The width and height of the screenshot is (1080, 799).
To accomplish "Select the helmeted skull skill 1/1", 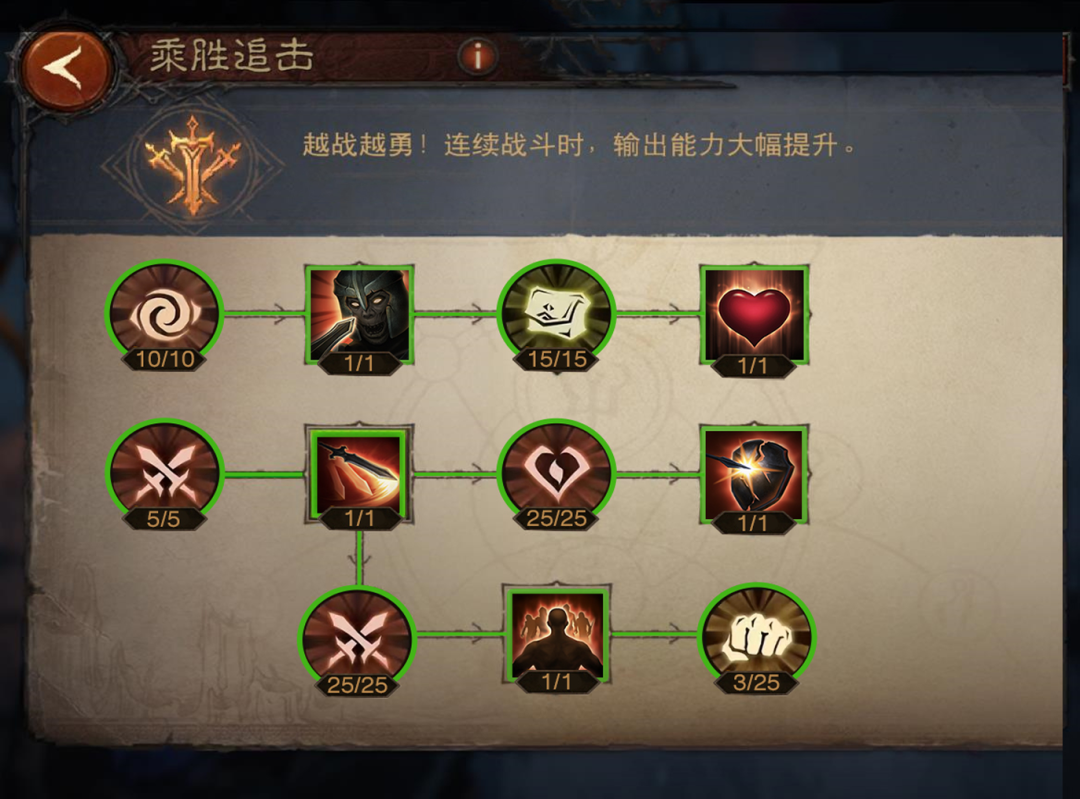I will 359,318.
